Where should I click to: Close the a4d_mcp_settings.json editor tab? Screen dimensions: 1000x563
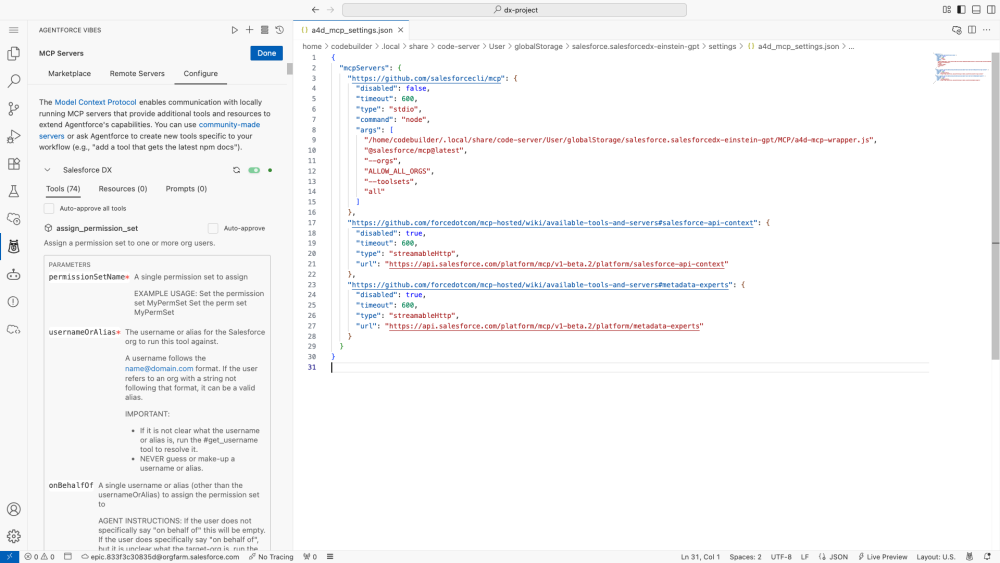(x=401, y=30)
